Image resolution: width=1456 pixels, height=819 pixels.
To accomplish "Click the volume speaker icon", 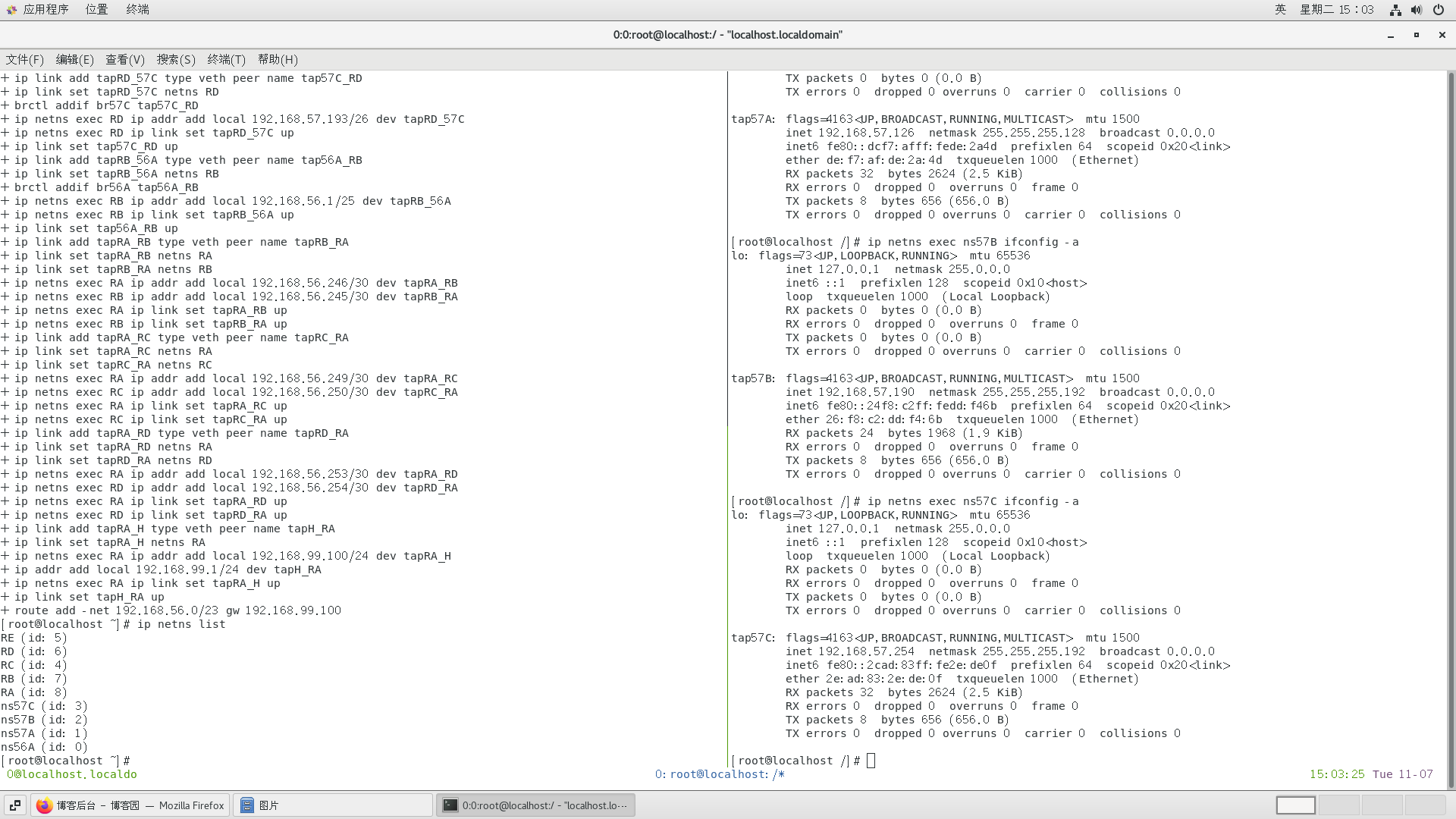I will pos(1417,10).
